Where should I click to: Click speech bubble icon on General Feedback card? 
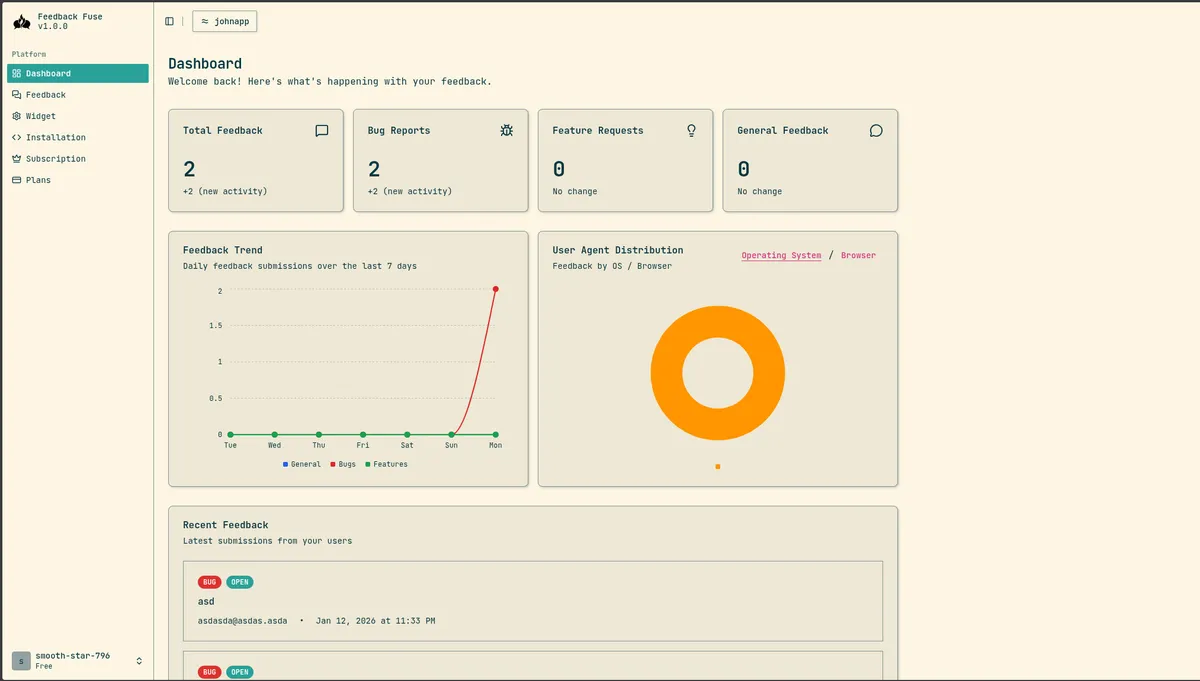coord(876,131)
